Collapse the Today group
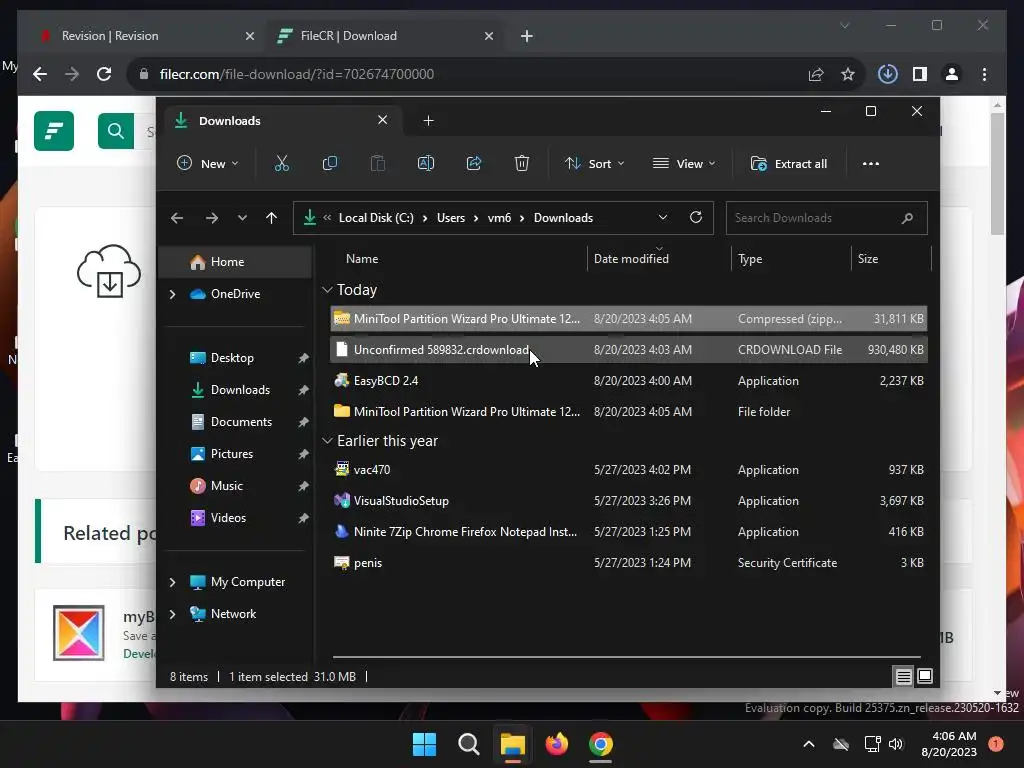This screenshot has height=768, width=1024. pos(327,289)
